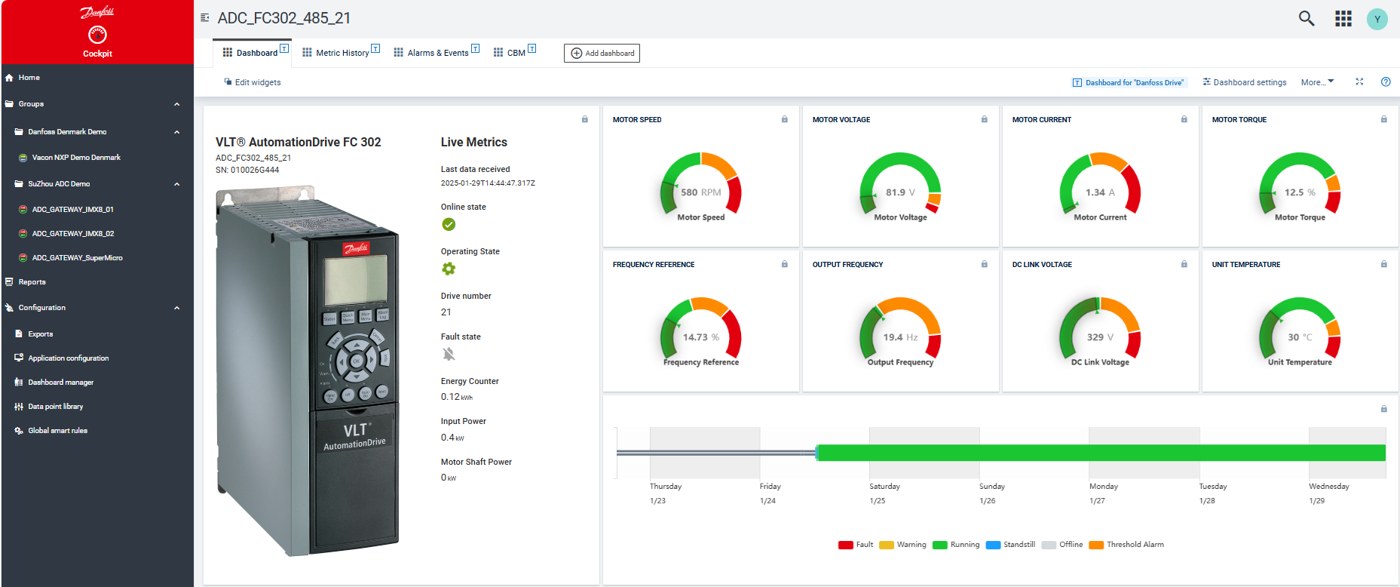1400x587 pixels.
Task: Click the lock icon on Motor Torque widget
Action: (1384, 119)
